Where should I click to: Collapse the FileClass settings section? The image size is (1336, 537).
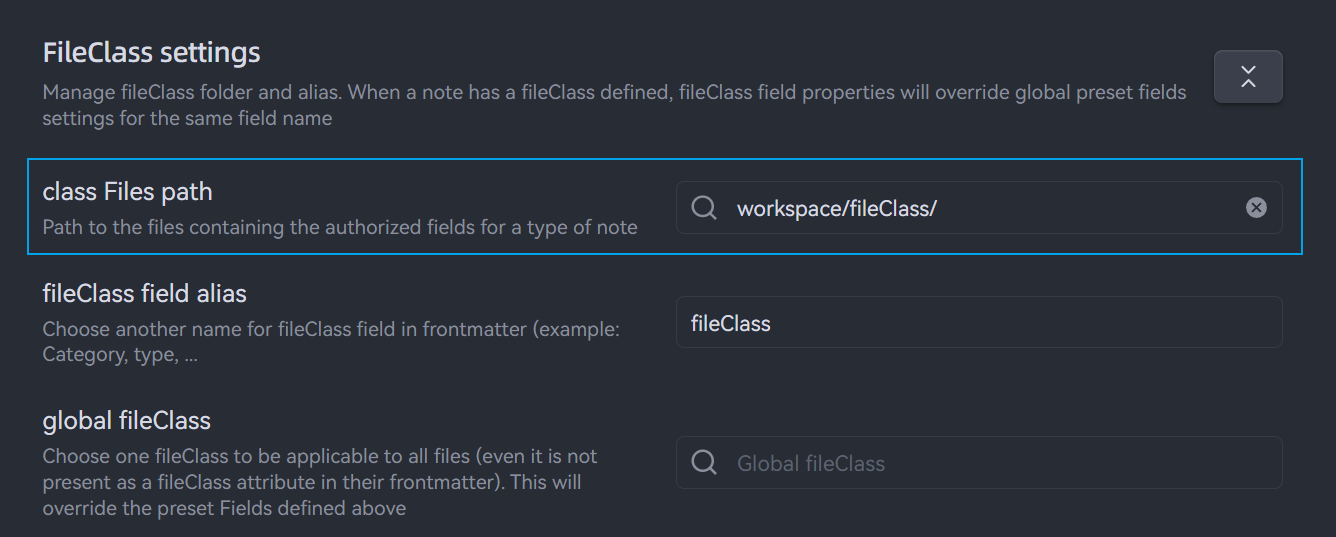click(1248, 77)
